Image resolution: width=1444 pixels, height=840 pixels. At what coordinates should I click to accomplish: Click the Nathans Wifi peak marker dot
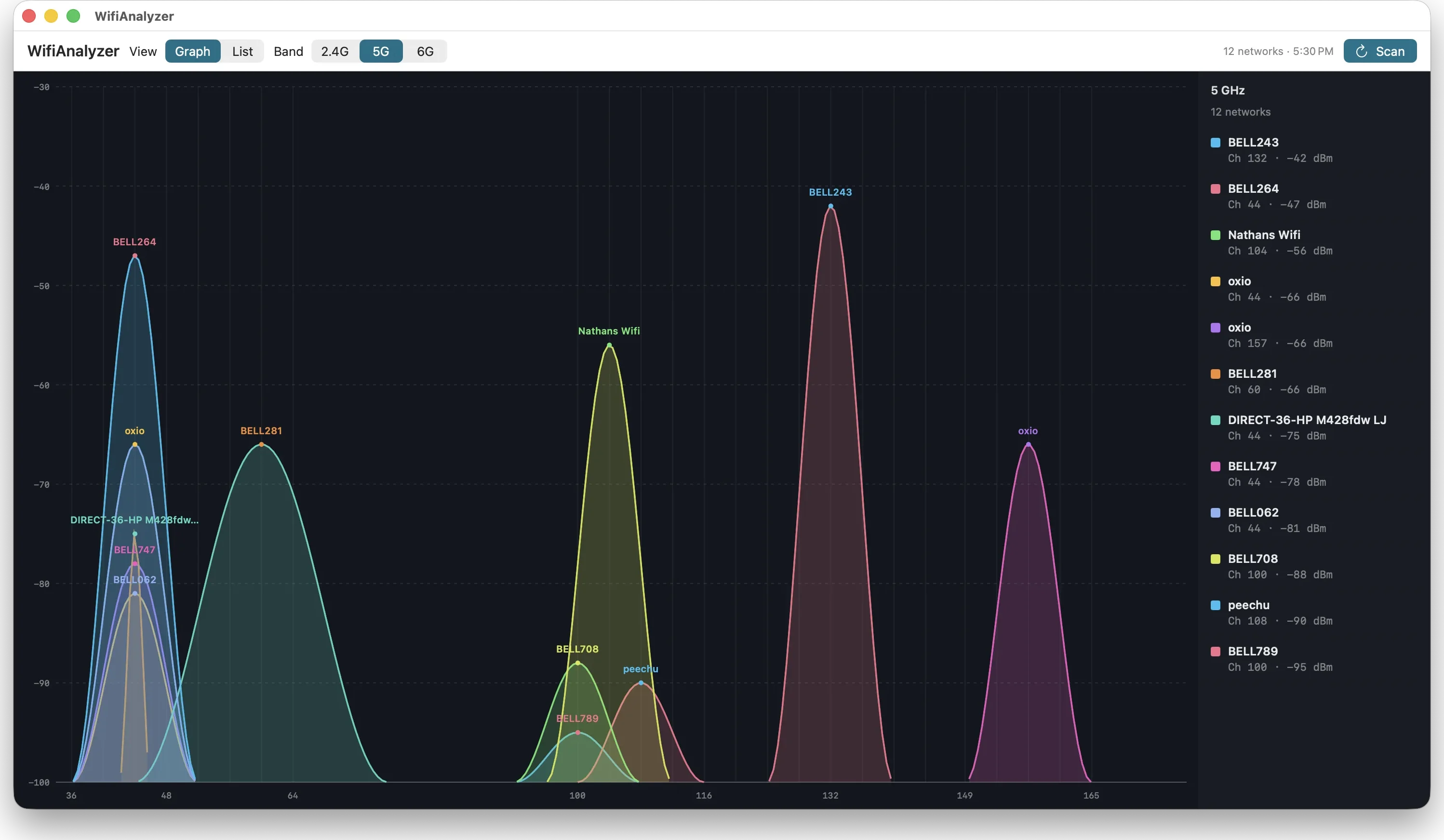pos(609,346)
